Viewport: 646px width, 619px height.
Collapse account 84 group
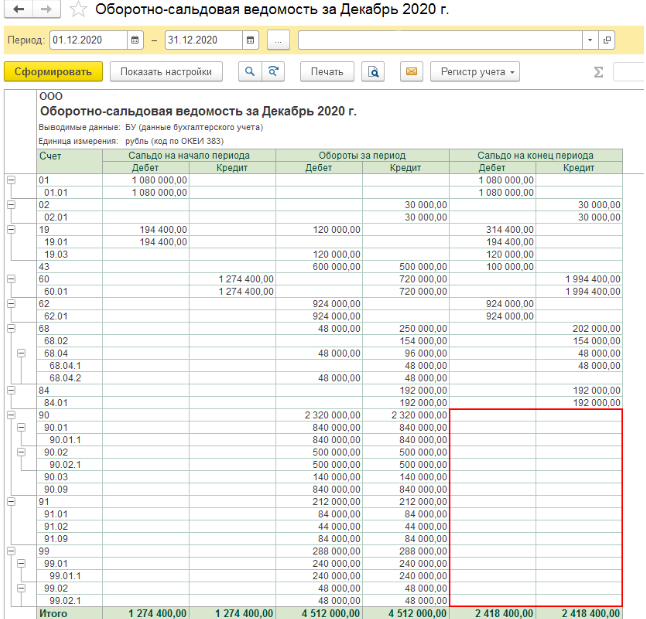pyautogui.click(x=12, y=390)
